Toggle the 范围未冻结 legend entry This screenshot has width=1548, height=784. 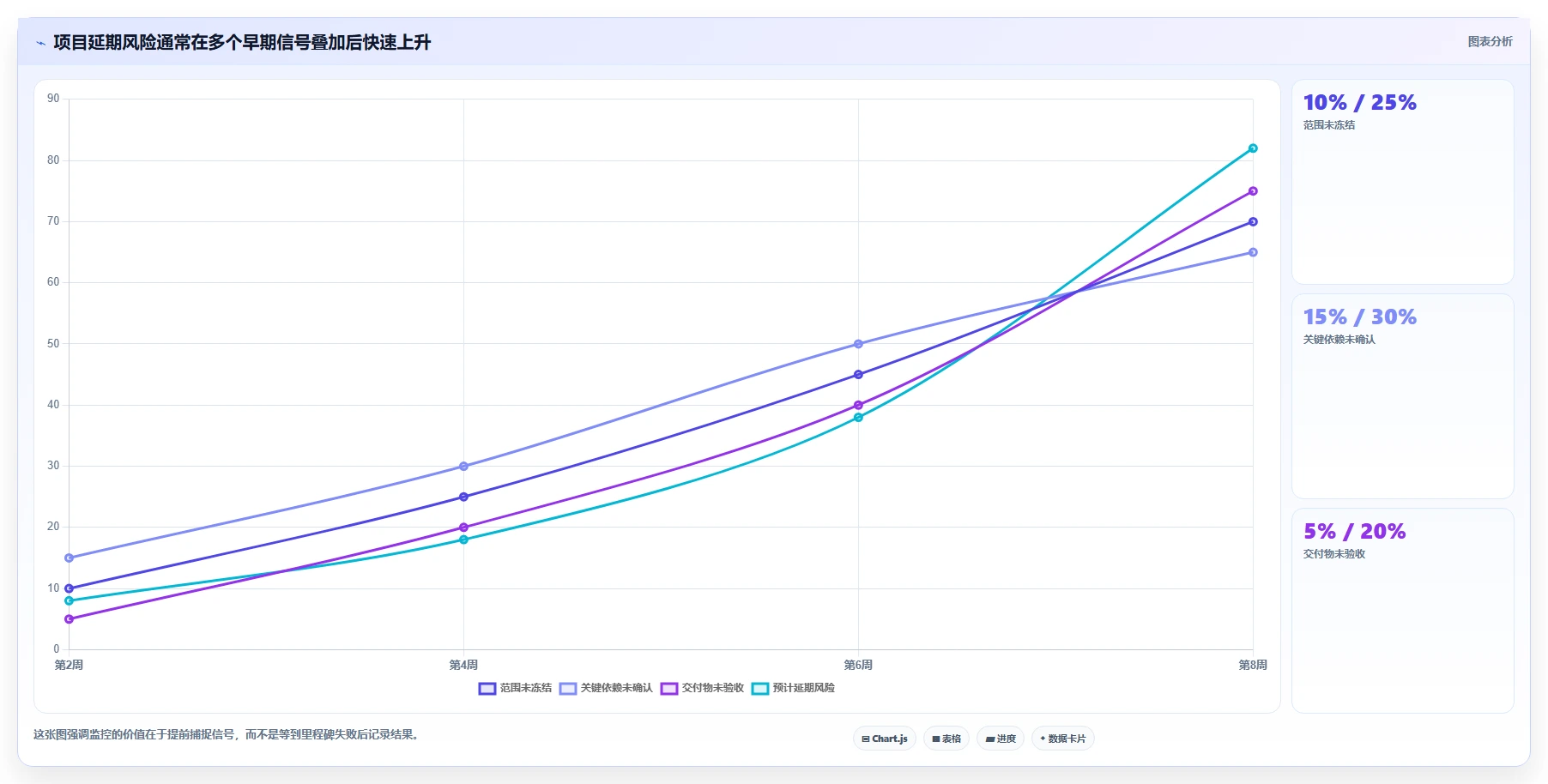[515, 688]
